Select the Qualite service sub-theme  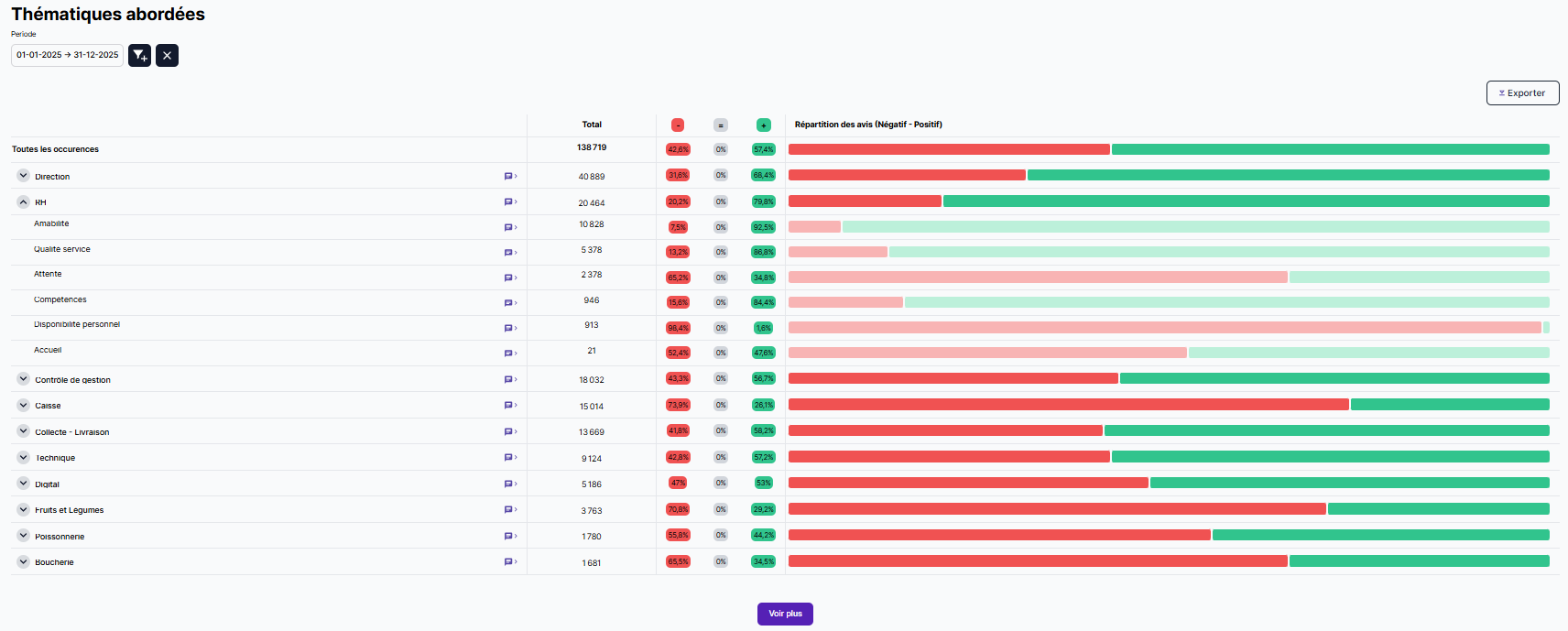(x=62, y=249)
